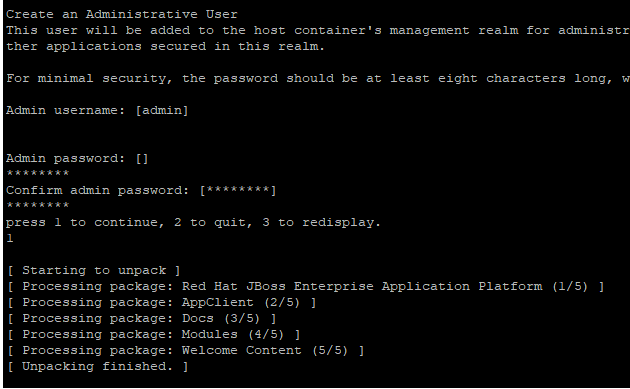
Task: Click the asterisks below Admin password
Action: click(x=38, y=174)
